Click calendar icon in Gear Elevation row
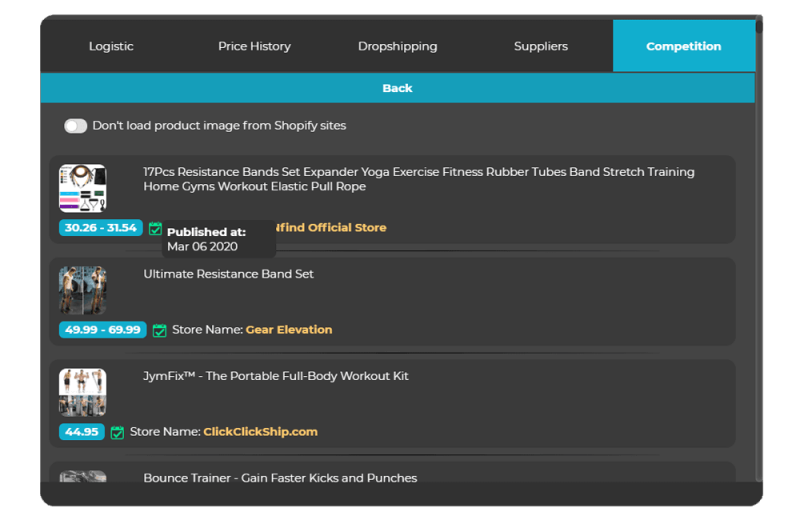The image size is (800, 520). 160,330
